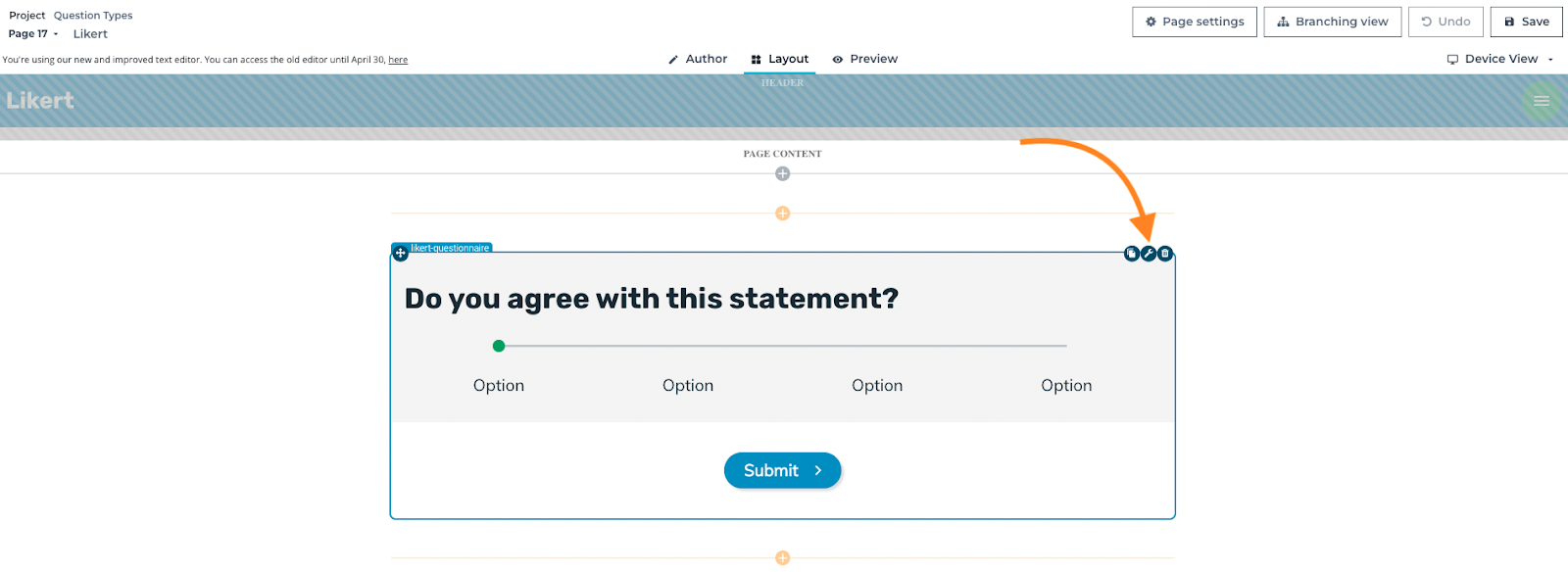The image size is (1568, 572).
Task: Open Page settings
Action: pos(1195,22)
